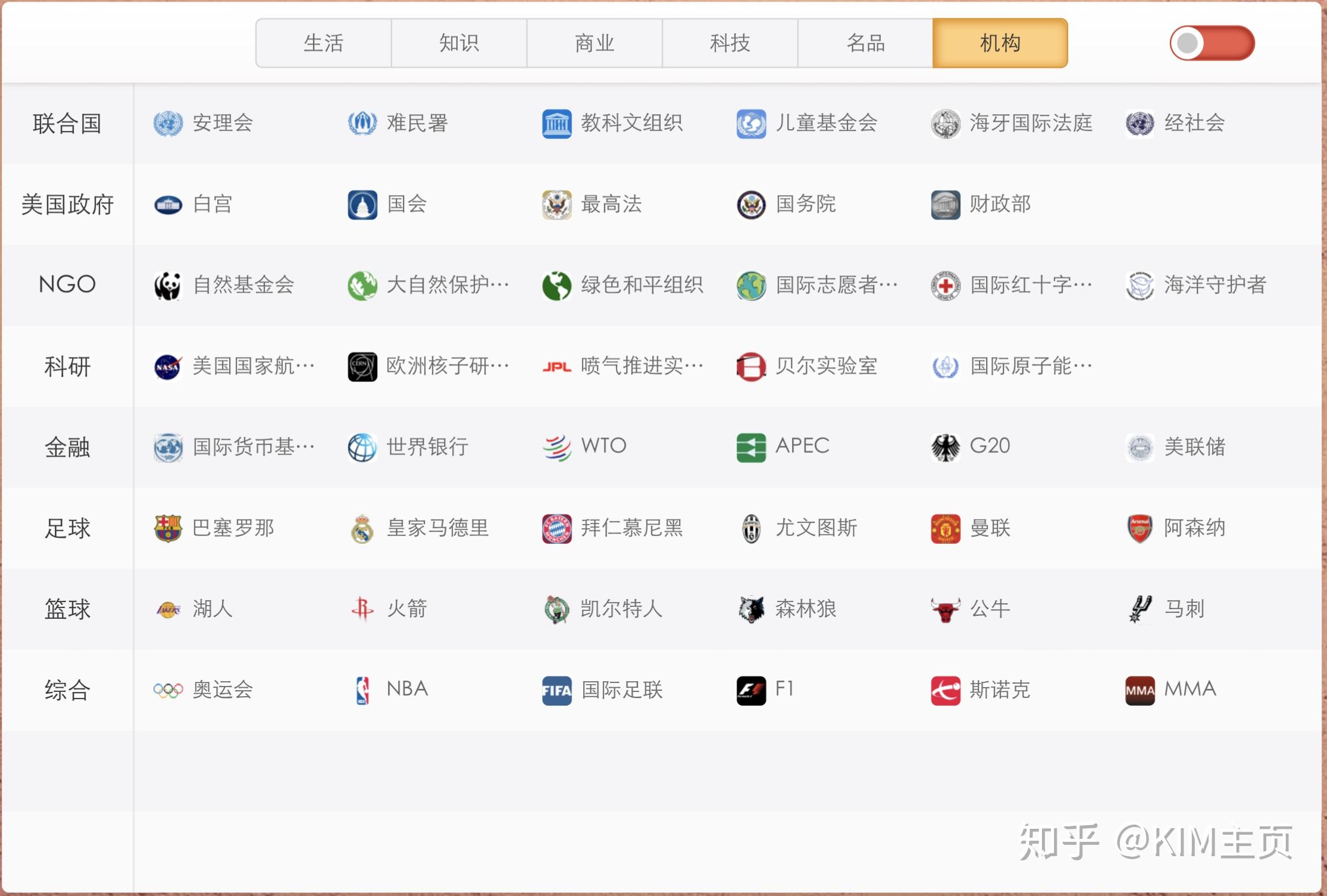Click the F1 logo icon
The width and height of the screenshot is (1327, 896).
click(x=752, y=691)
